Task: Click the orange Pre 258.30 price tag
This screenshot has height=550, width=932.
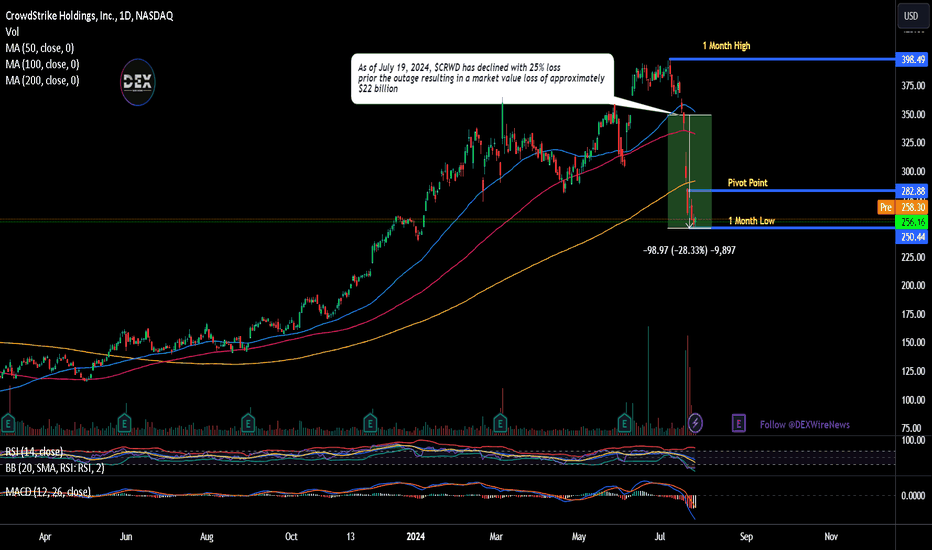Action: pyautogui.click(x=903, y=207)
